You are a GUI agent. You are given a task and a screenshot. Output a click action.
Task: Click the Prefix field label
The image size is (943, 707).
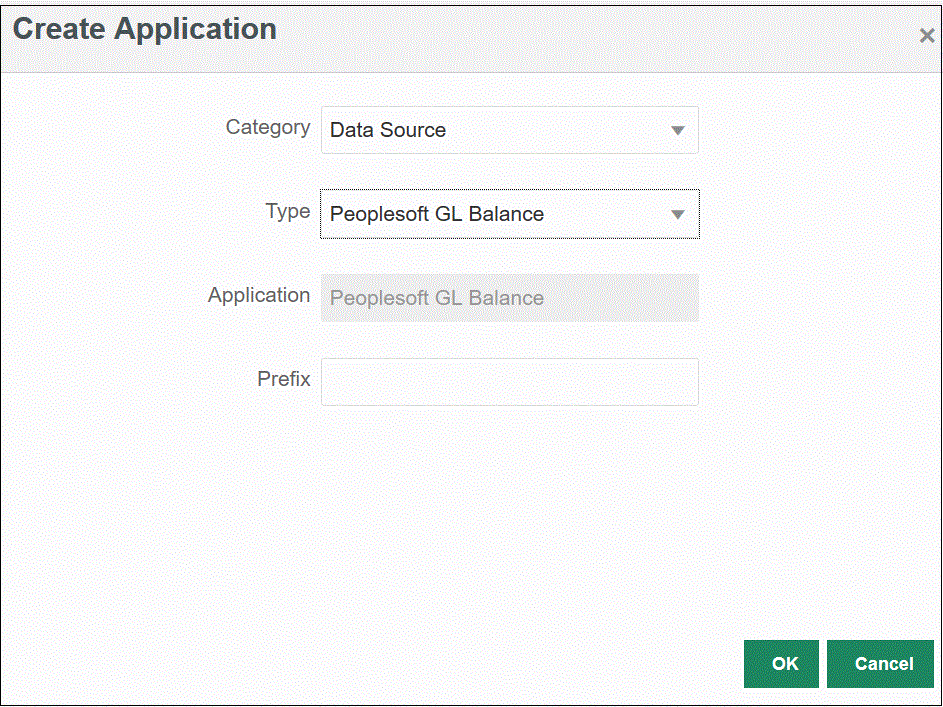(283, 380)
